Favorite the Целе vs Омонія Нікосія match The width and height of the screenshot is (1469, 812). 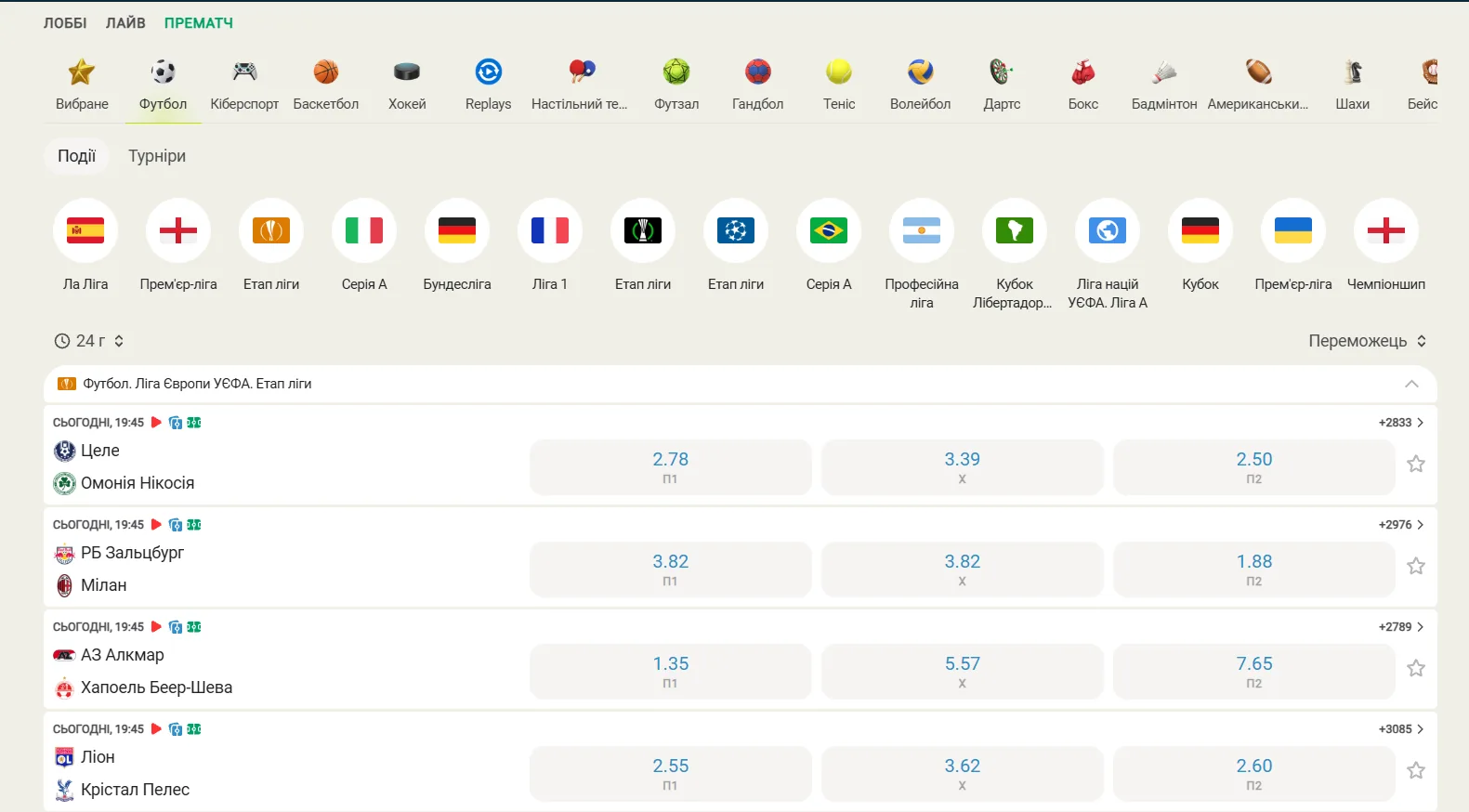pos(1416,464)
